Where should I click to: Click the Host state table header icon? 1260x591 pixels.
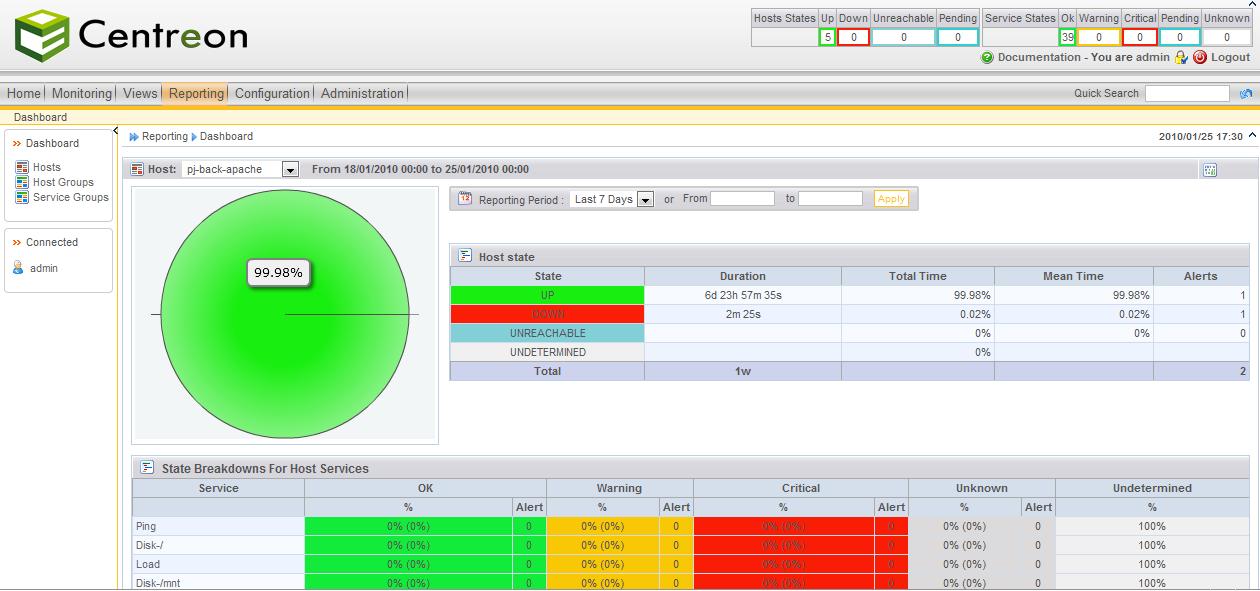[465, 256]
